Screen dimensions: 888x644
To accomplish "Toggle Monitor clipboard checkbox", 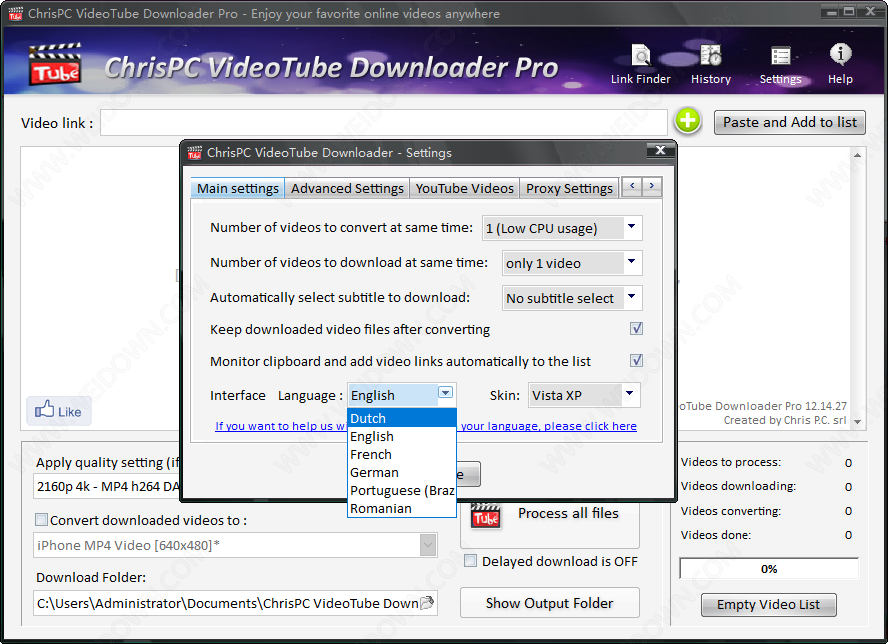I will pos(637,360).
